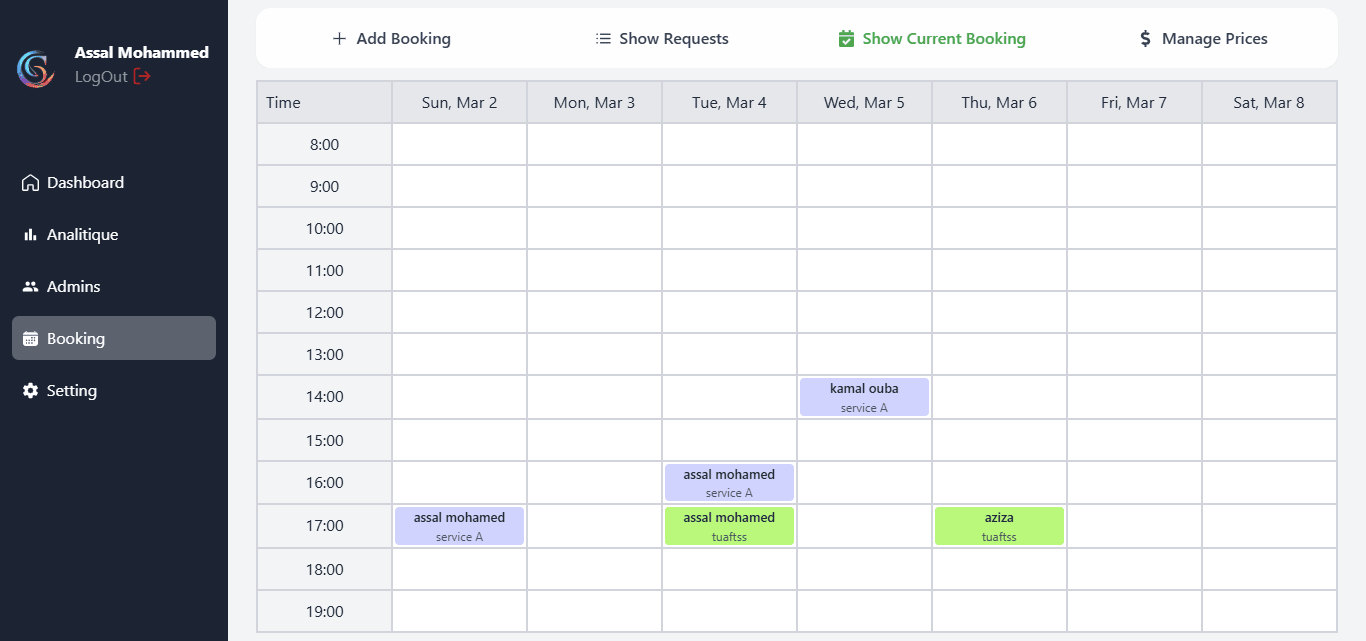
Task: Click the green calendar-check icon
Action: (846, 39)
